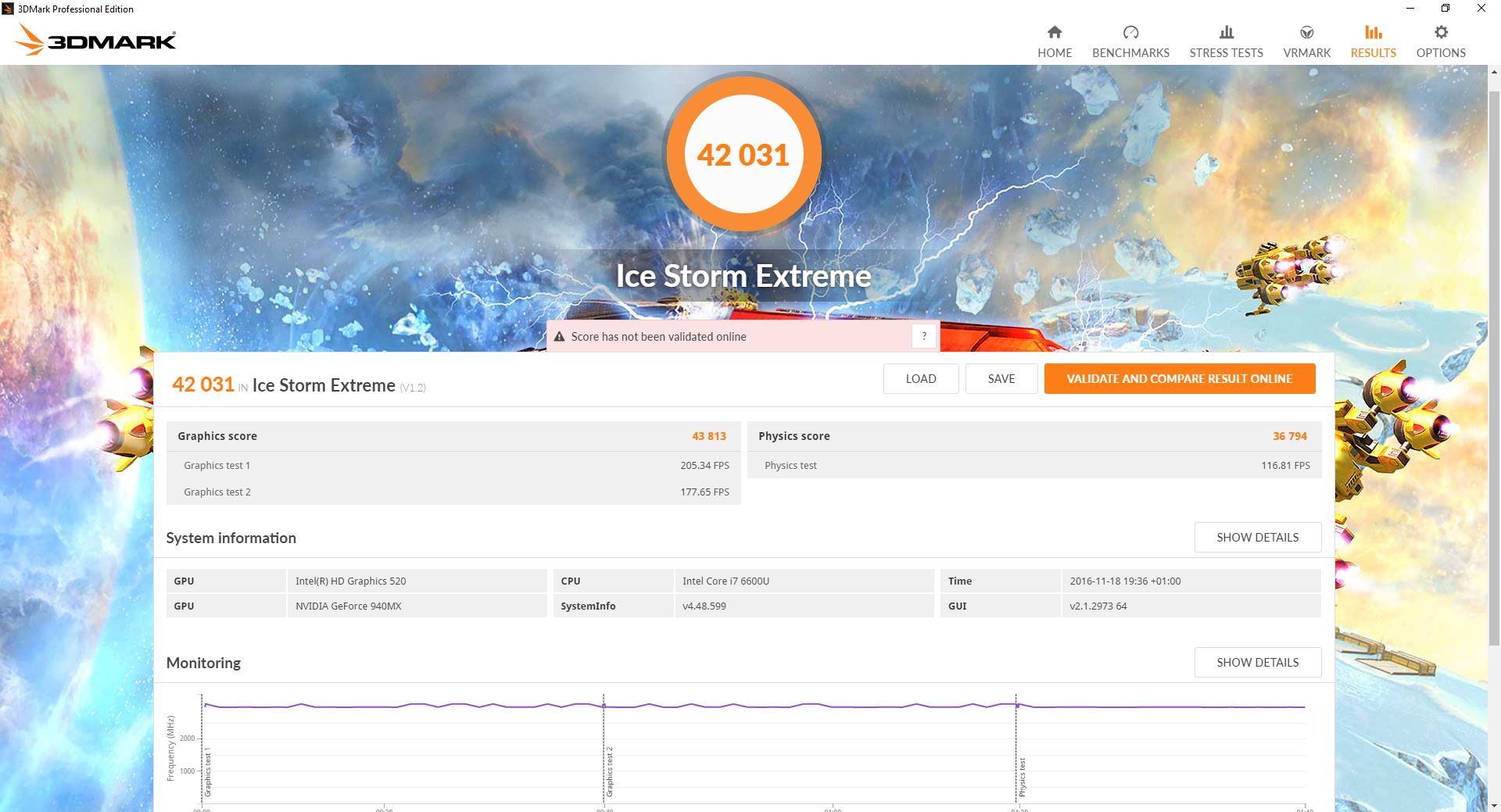The image size is (1501, 812).
Task: Click the 3DMark logo
Action: click(95, 40)
